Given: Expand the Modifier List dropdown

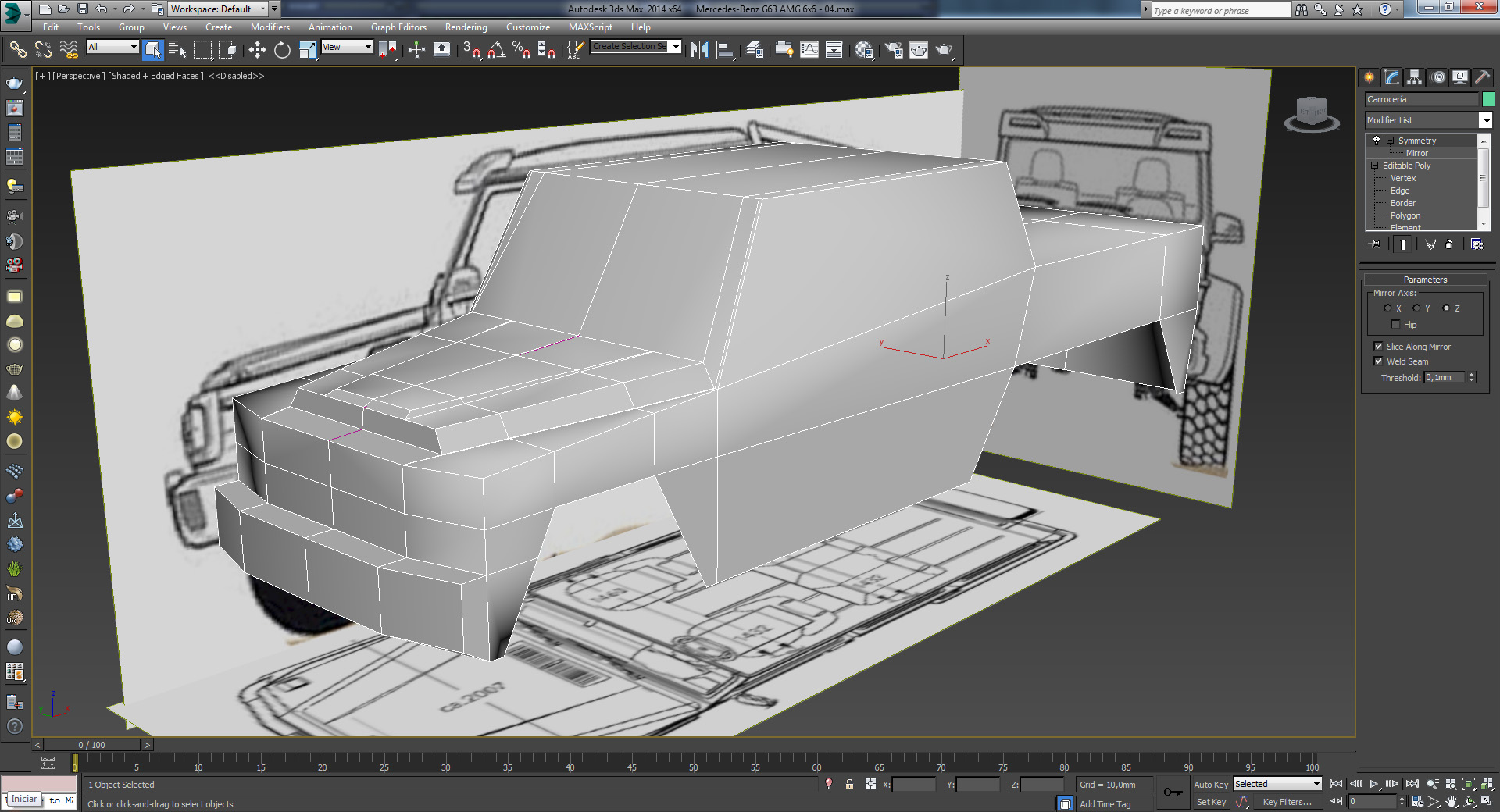Looking at the screenshot, I should pos(1485,120).
